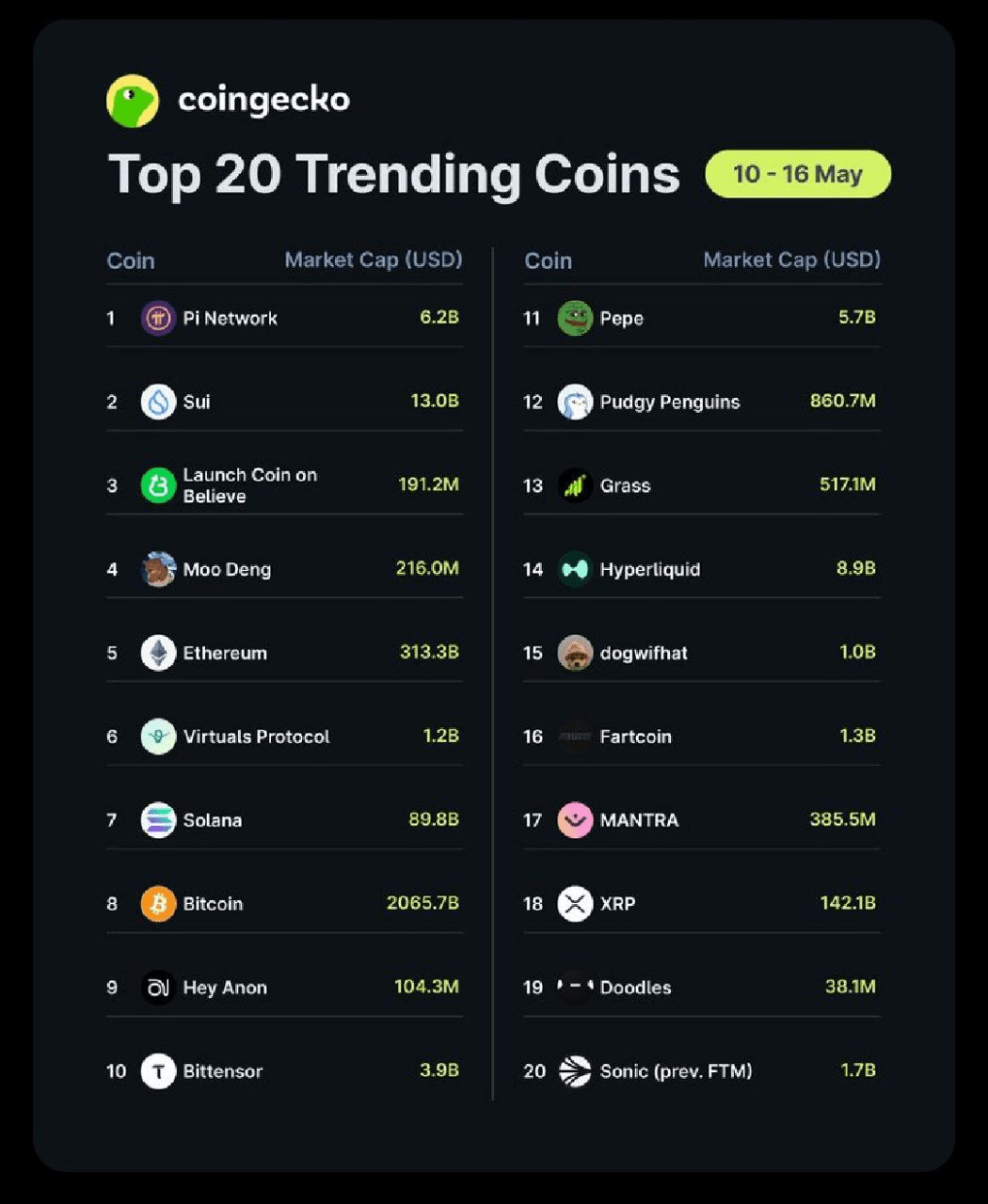Viewport: 988px width, 1204px height.
Task: Click Bitcoin's 2065.7B market cap value
Action: [422, 903]
